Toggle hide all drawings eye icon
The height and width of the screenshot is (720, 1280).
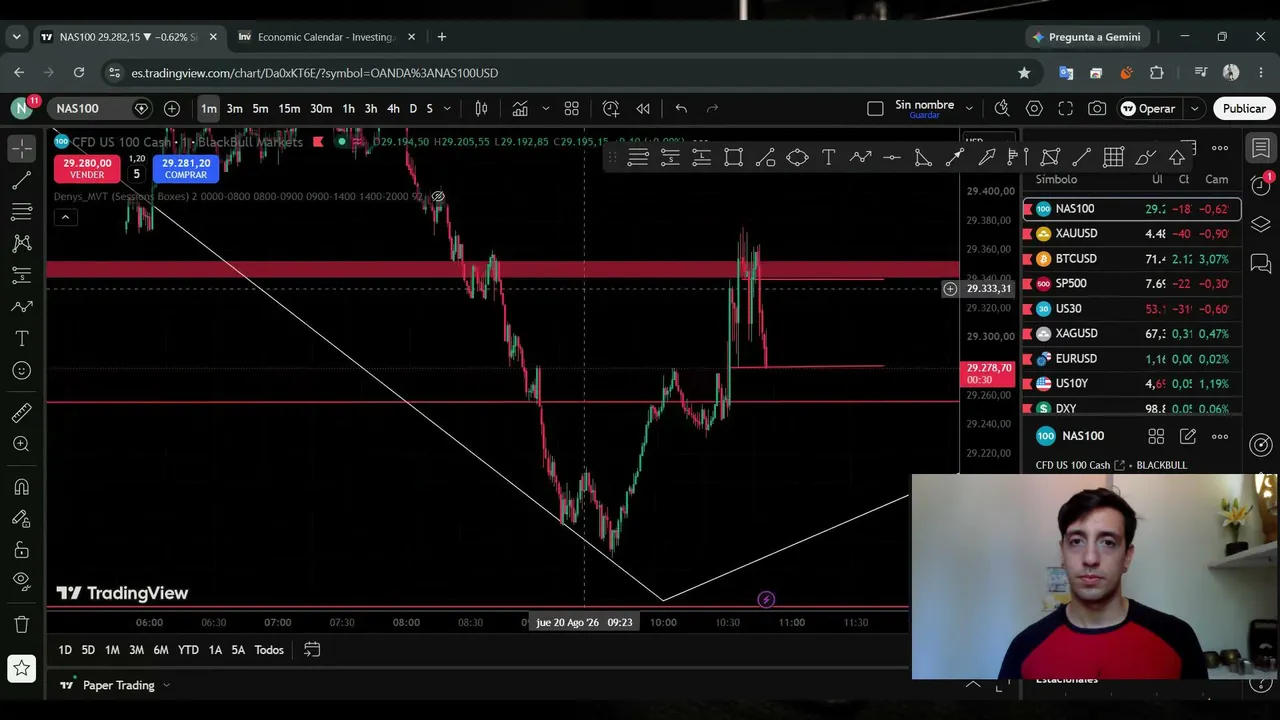(x=21, y=581)
